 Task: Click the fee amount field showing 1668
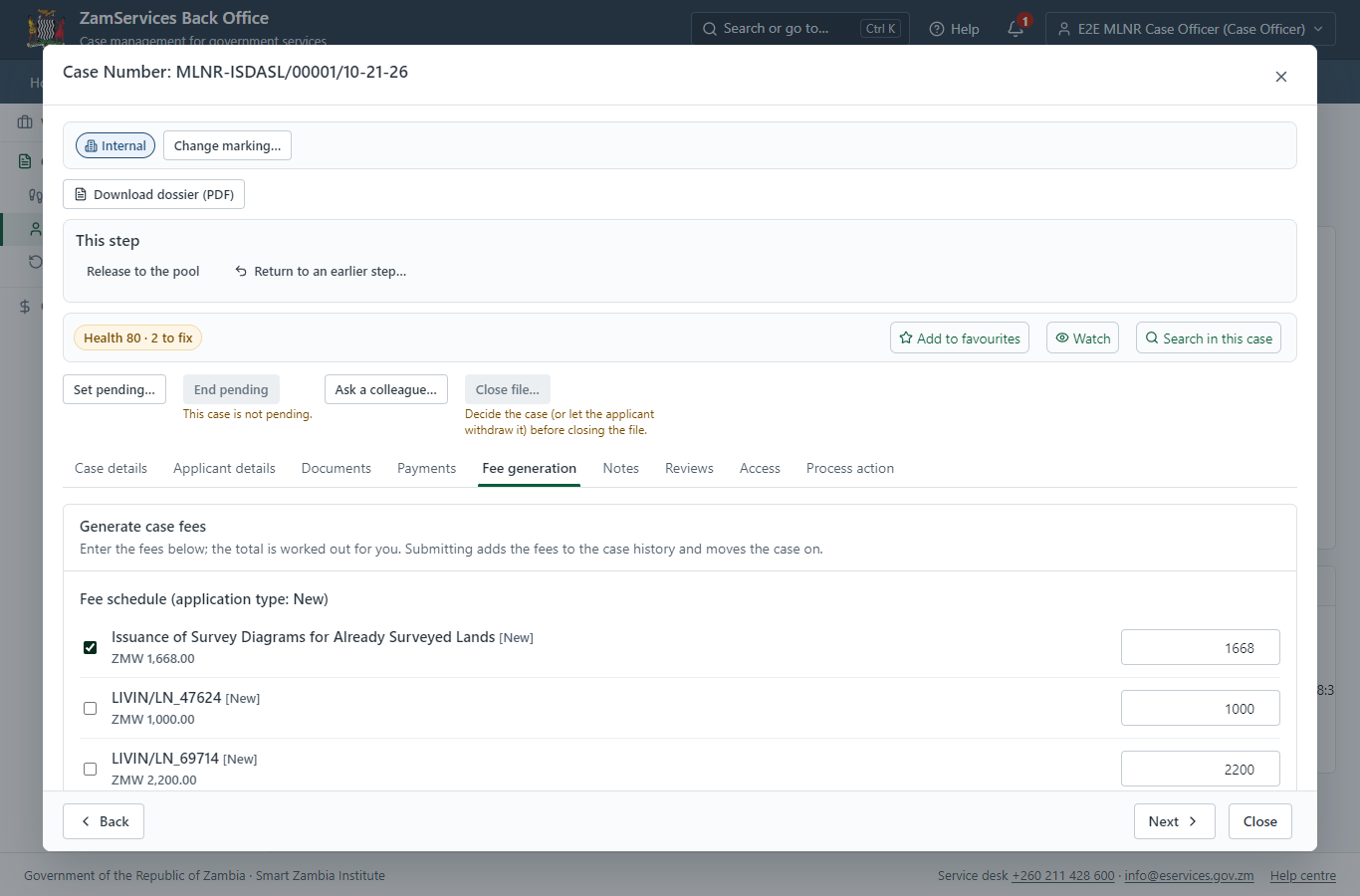click(x=1201, y=647)
